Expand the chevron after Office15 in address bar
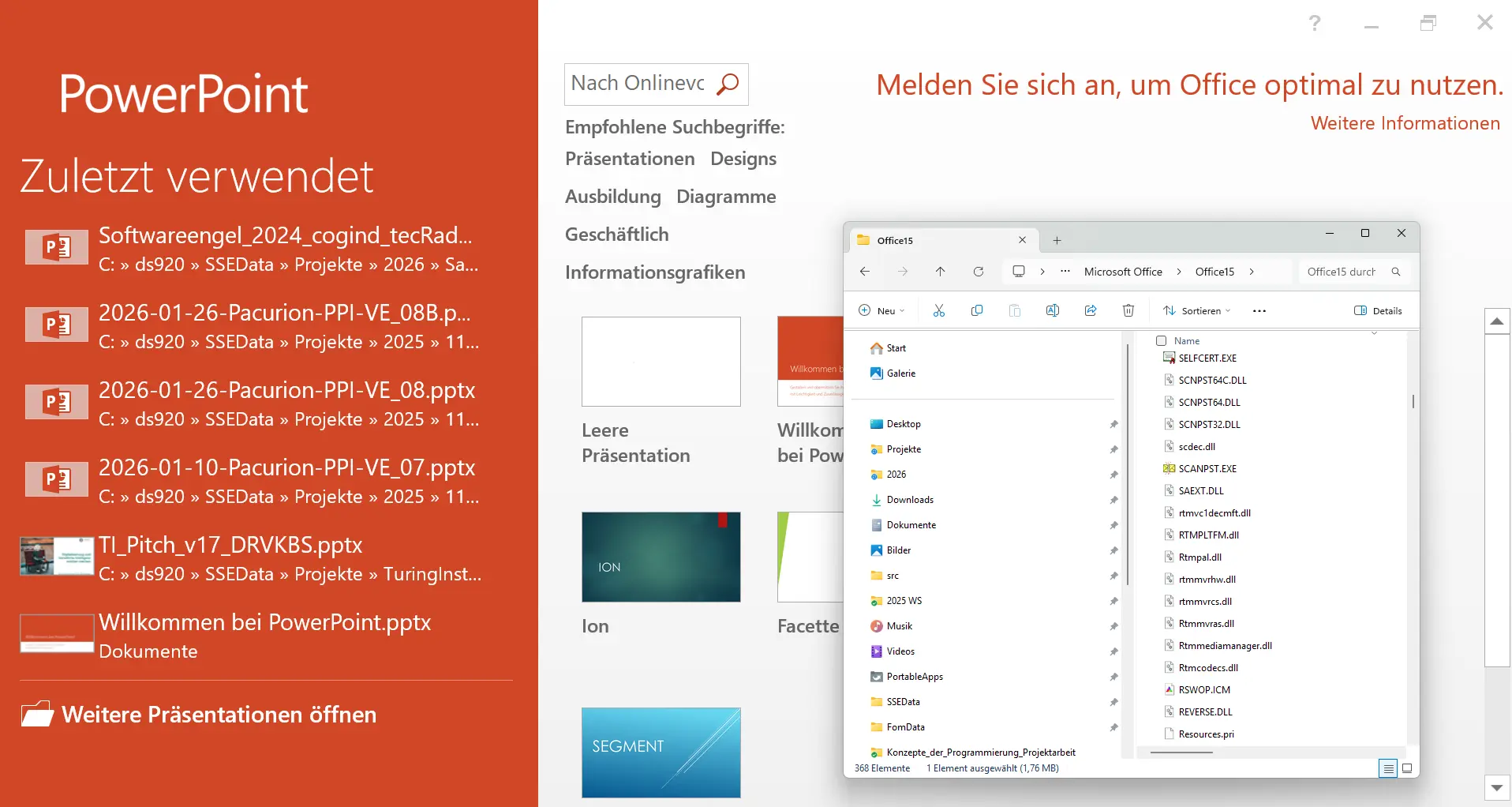Viewport: 1512px width, 807px height. point(1252,272)
